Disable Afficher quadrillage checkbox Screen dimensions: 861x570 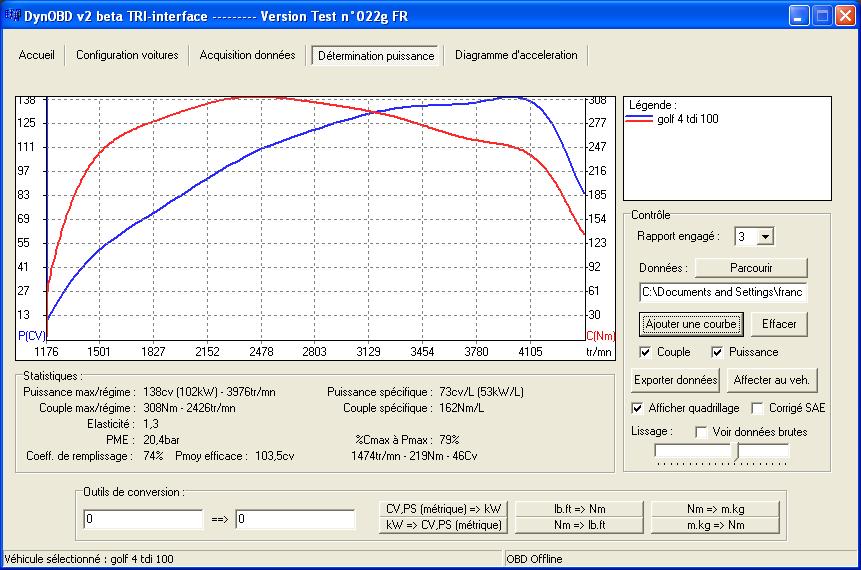click(x=638, y=408)
